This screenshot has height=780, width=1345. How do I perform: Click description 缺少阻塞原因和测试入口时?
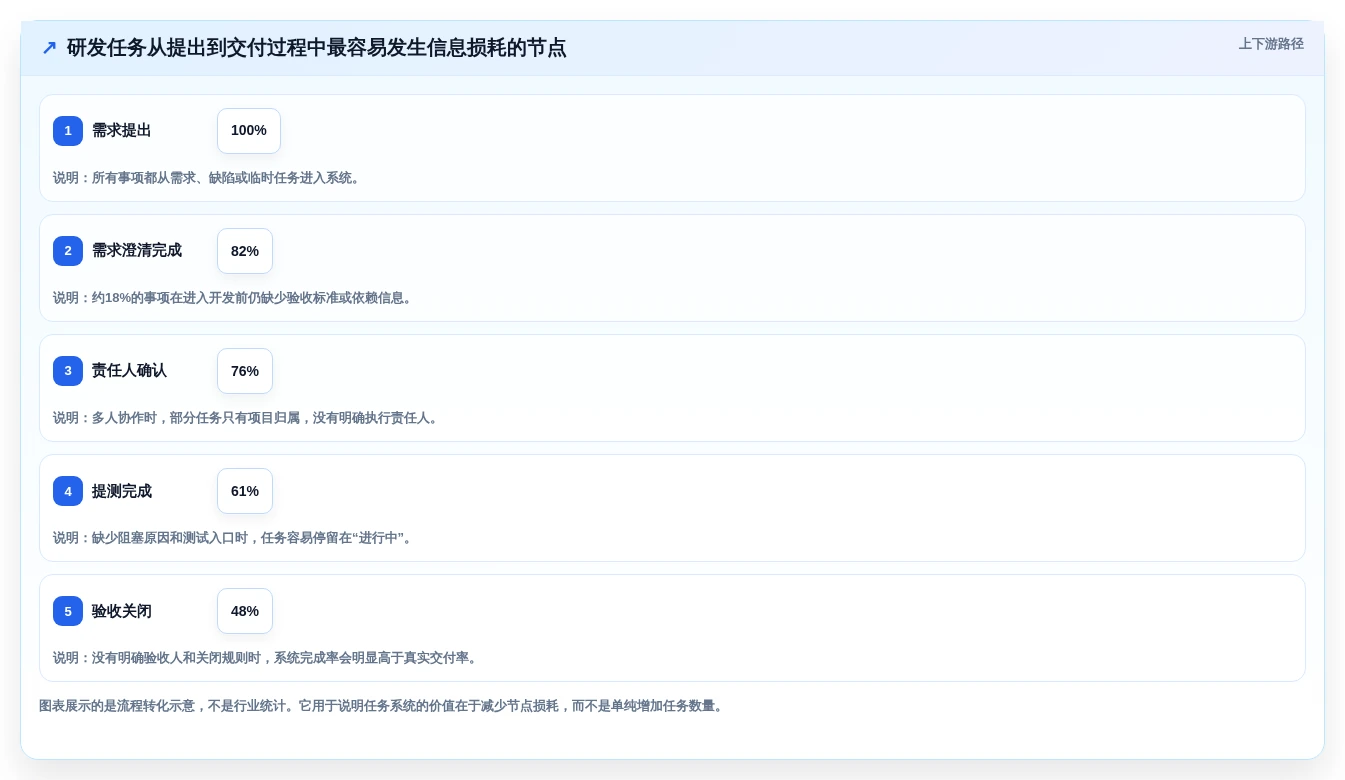pyautogui.click(x=234, y=538)
